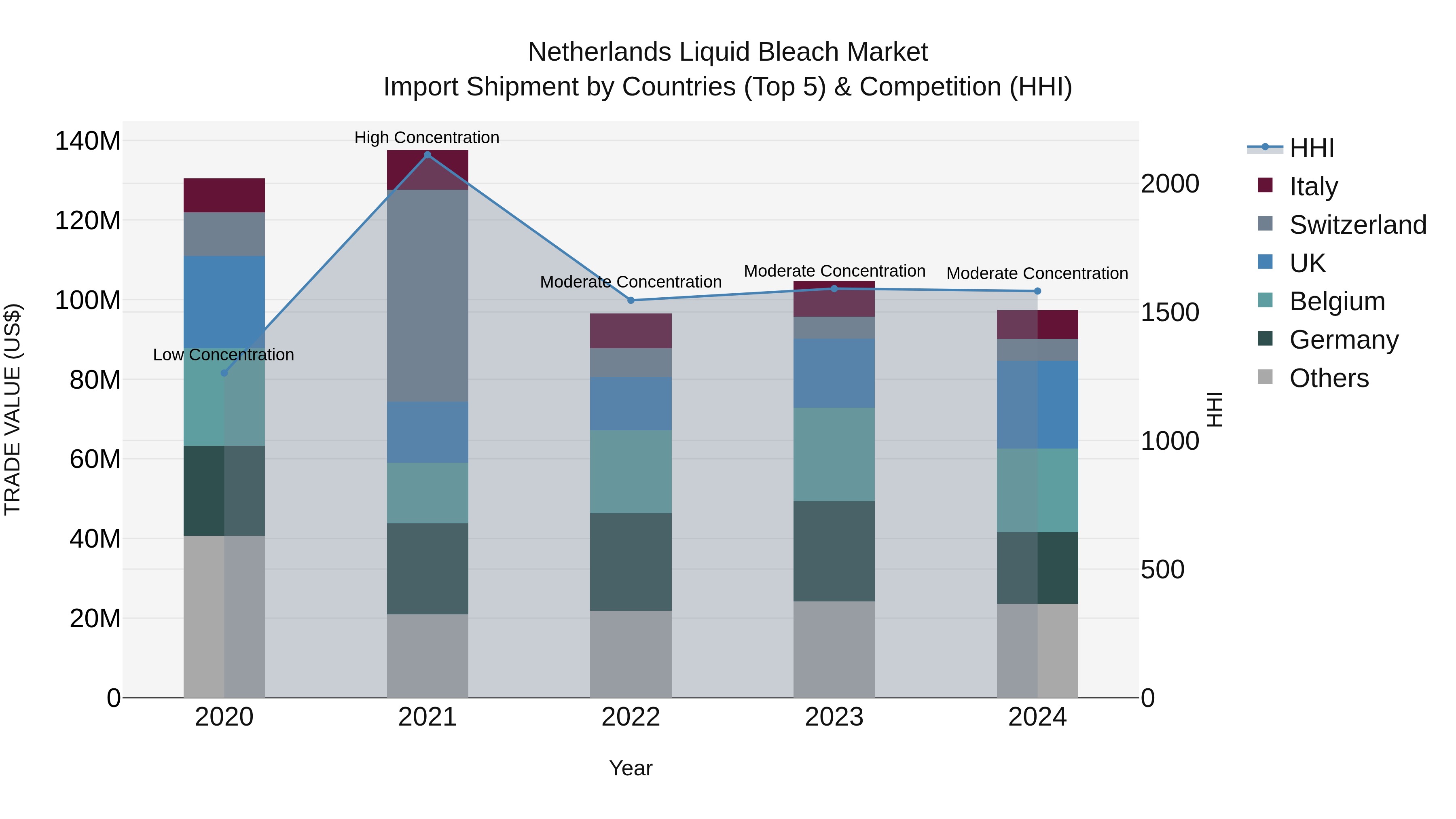
Task: Click the 60M y-axis tick label
Action: pyautogui.click(x=95, y=459)
